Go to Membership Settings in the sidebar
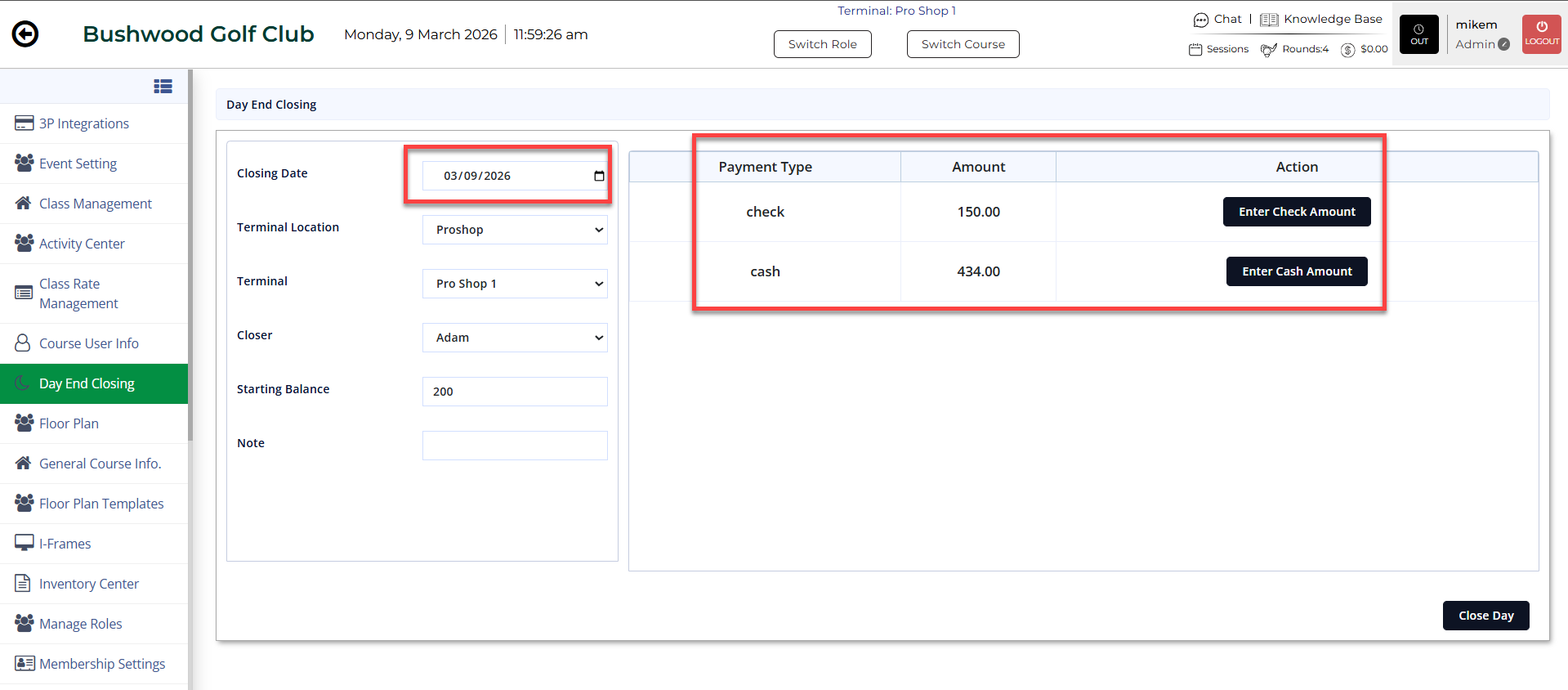This screenshot has width=1568, height=690. 102,664
